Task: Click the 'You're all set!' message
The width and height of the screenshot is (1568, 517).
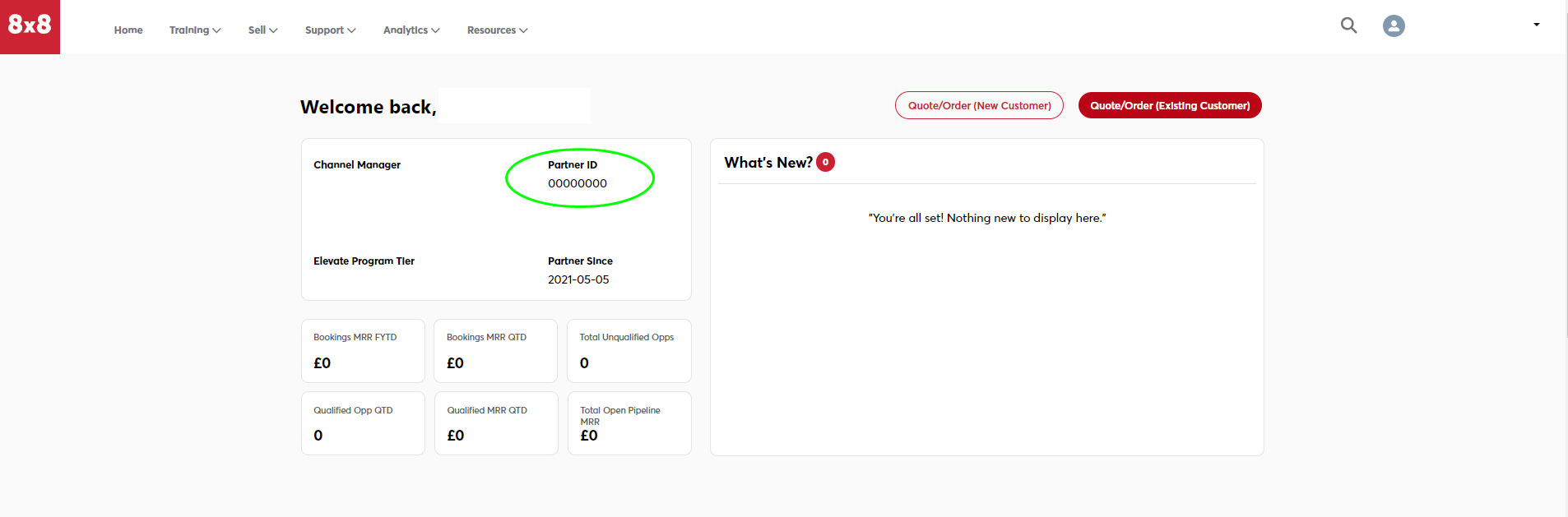Action: tap(987, 218)
